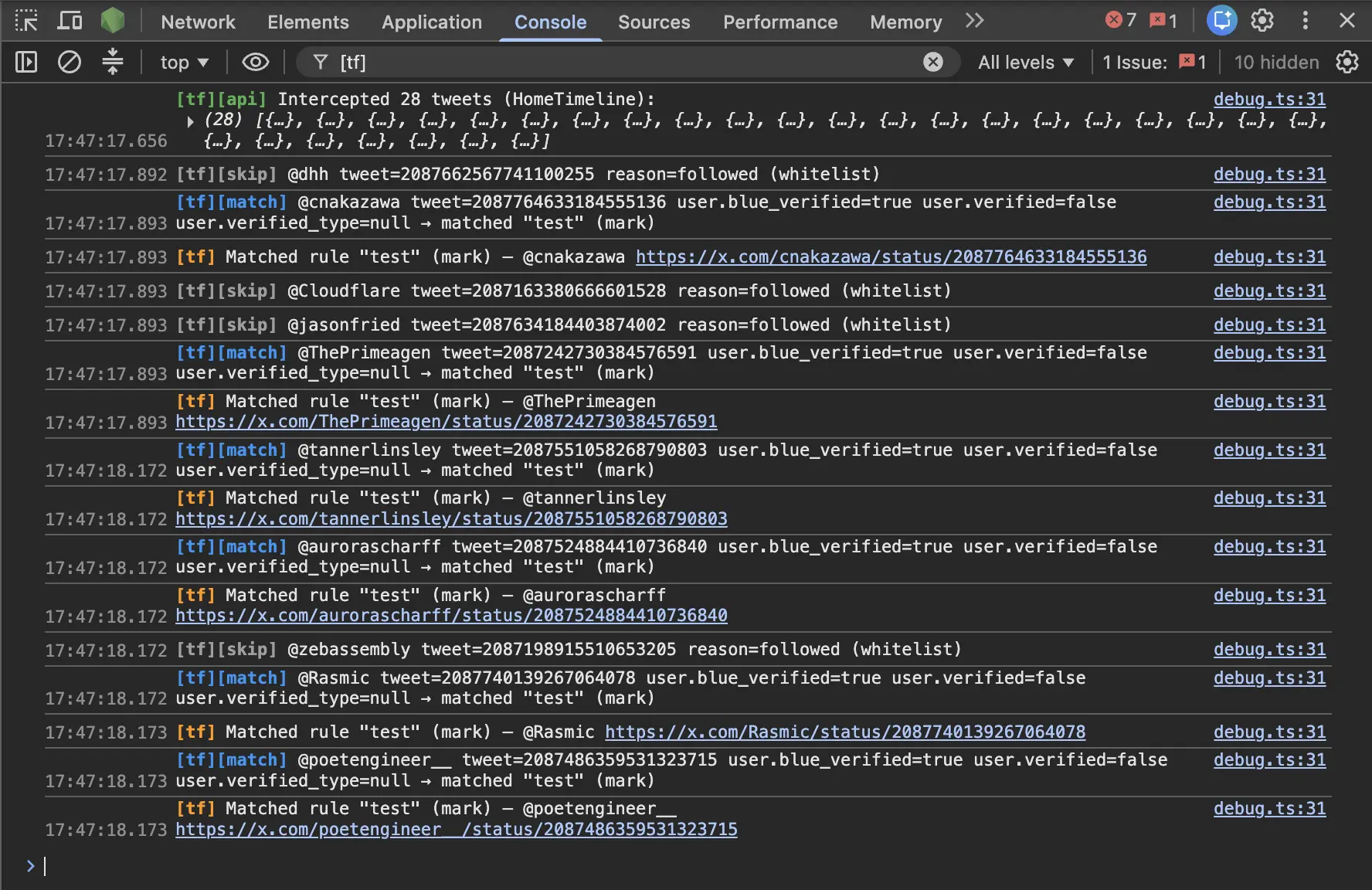Open the Network tab
Viewport: 1372px width, 890px height.
point(198,22)
